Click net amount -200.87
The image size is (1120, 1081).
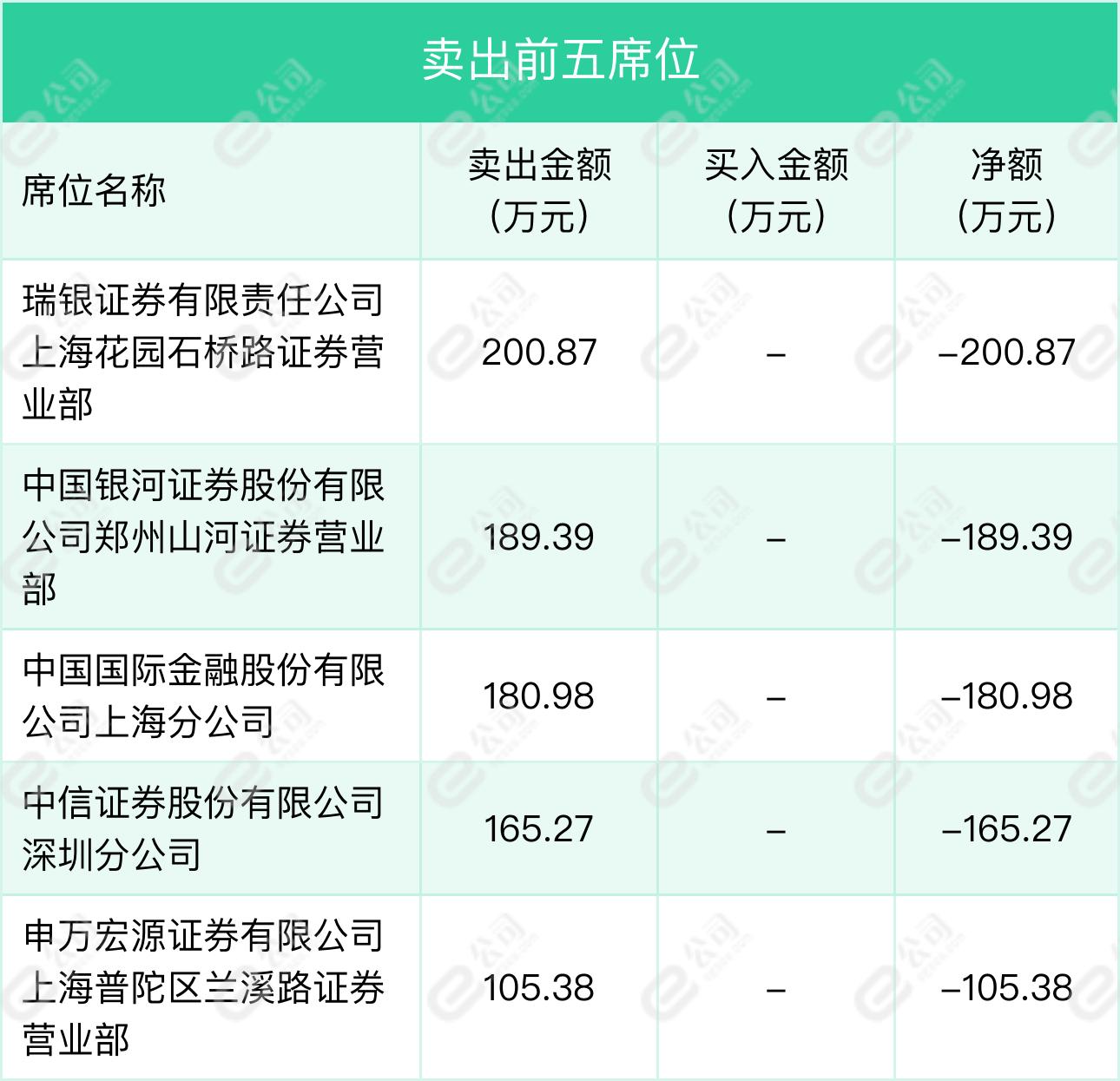pyautogui.click(x=1007, y=353)
